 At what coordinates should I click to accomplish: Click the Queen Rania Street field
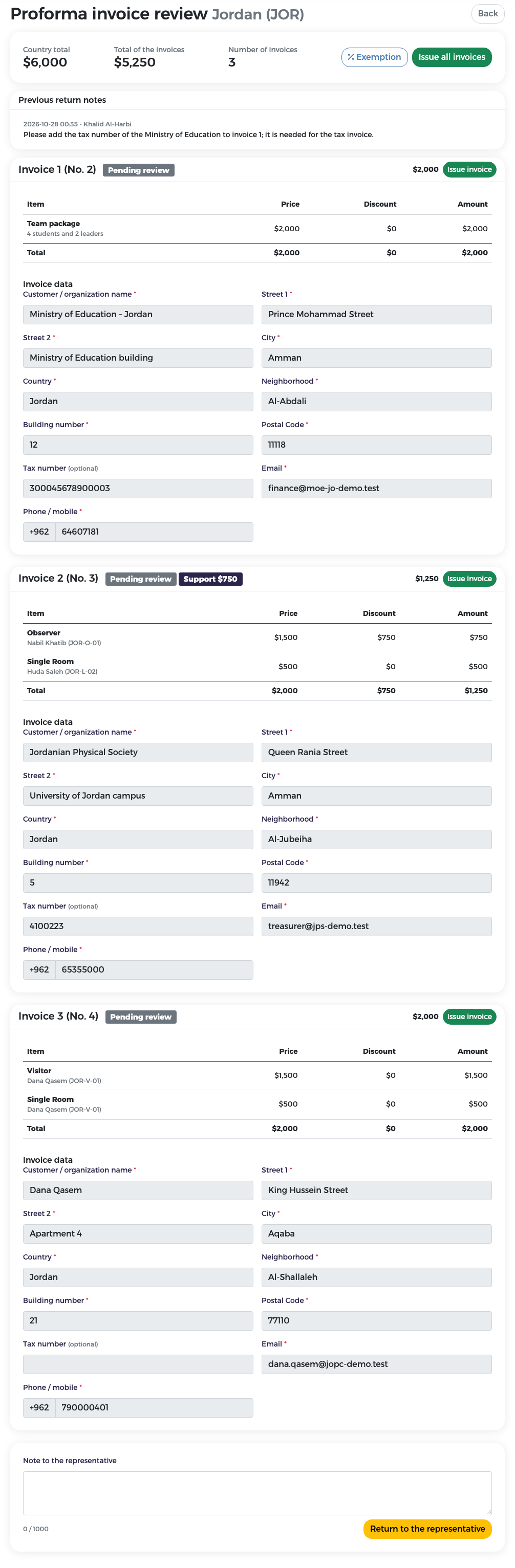coord(377,753)
